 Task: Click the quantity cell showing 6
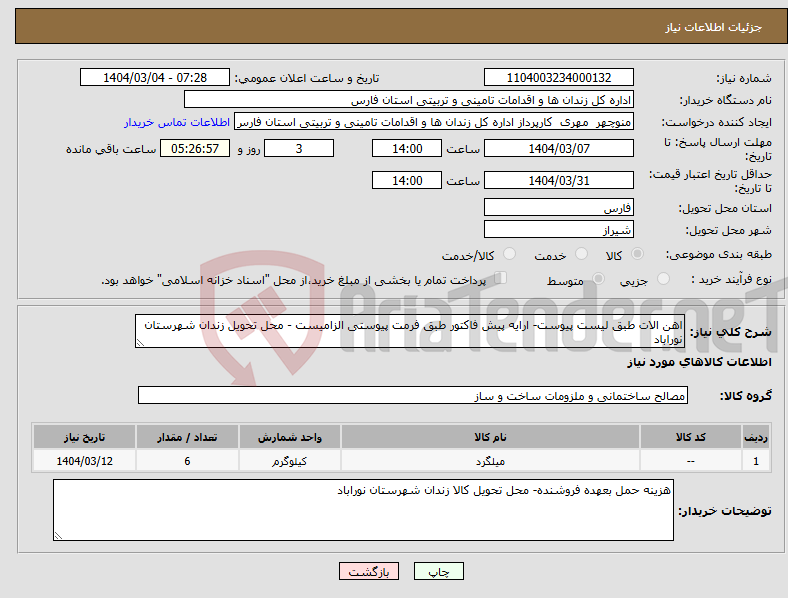pyautogui.click(x=187, y=461)
